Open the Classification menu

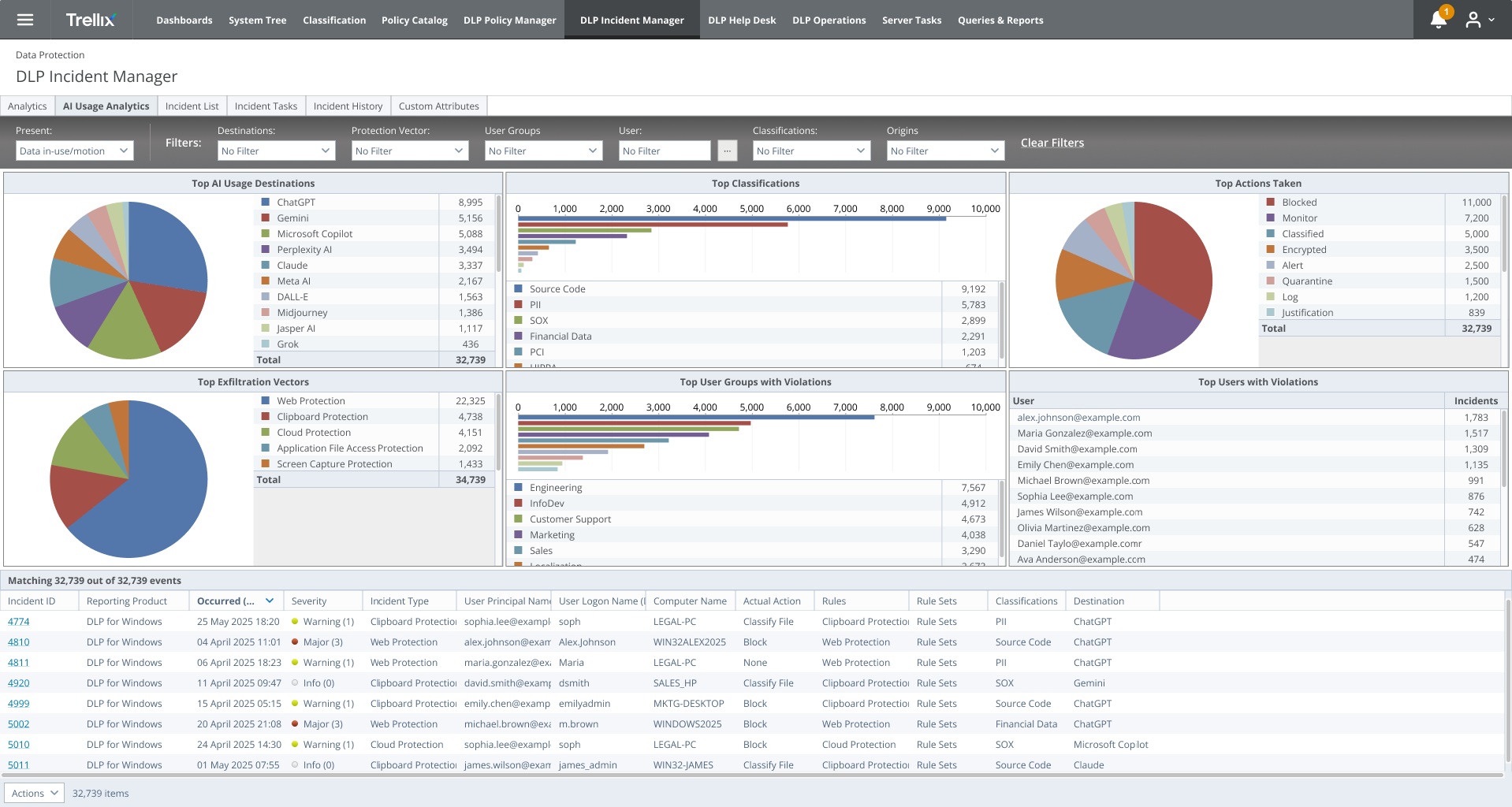(x=334, y=20)
